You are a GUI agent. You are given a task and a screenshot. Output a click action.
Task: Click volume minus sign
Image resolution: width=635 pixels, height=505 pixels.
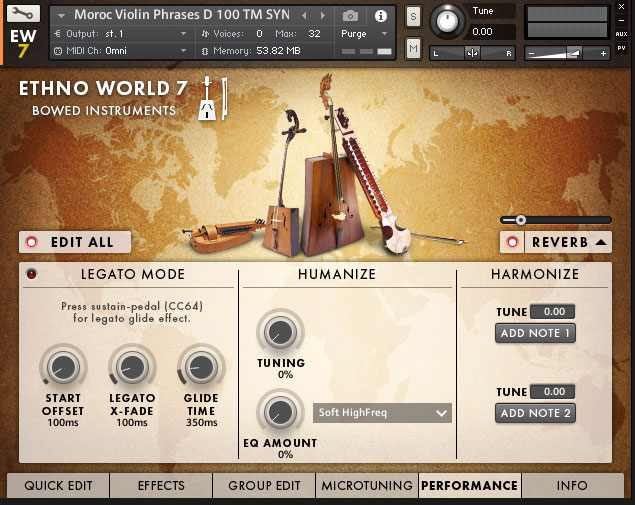tap(532, 53)
